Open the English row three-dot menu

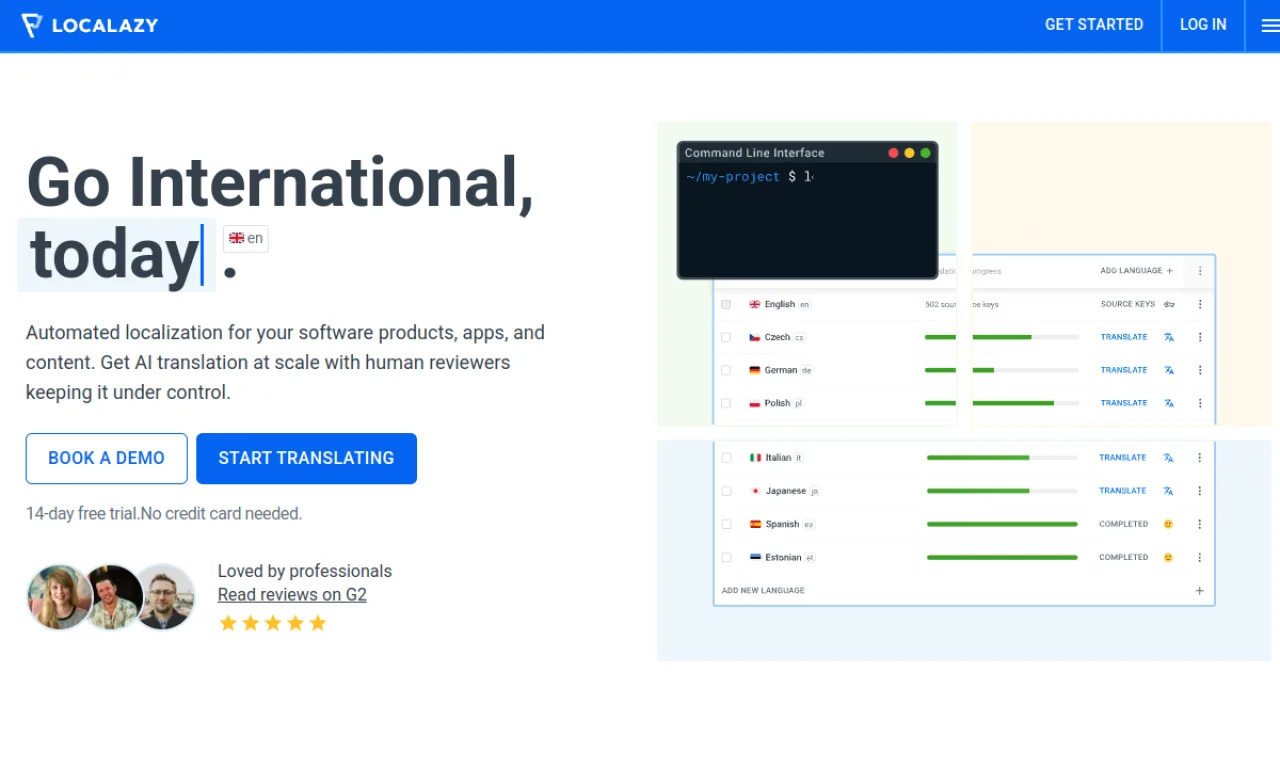(1200, 304)
